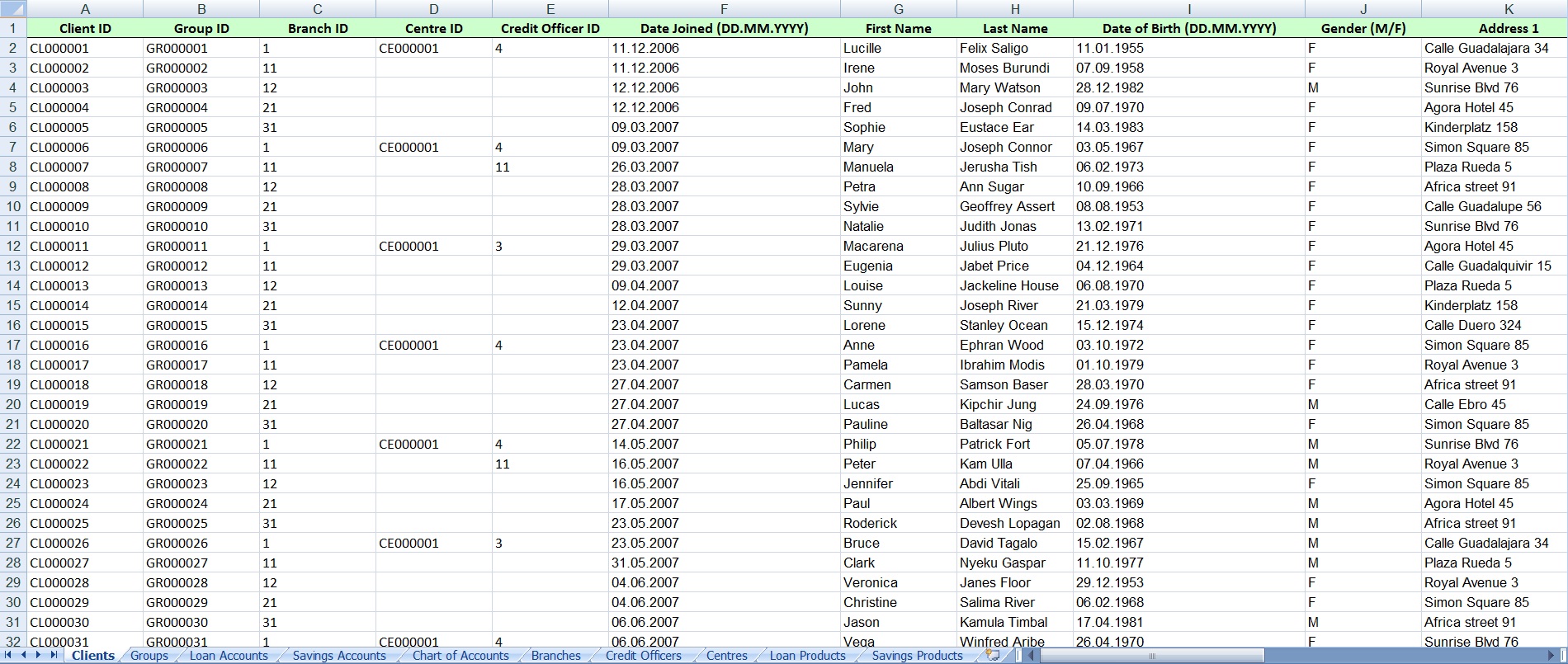Click the horizontal scrollbar thumb
This screenshot has height=664, width=1568.
1151,656
